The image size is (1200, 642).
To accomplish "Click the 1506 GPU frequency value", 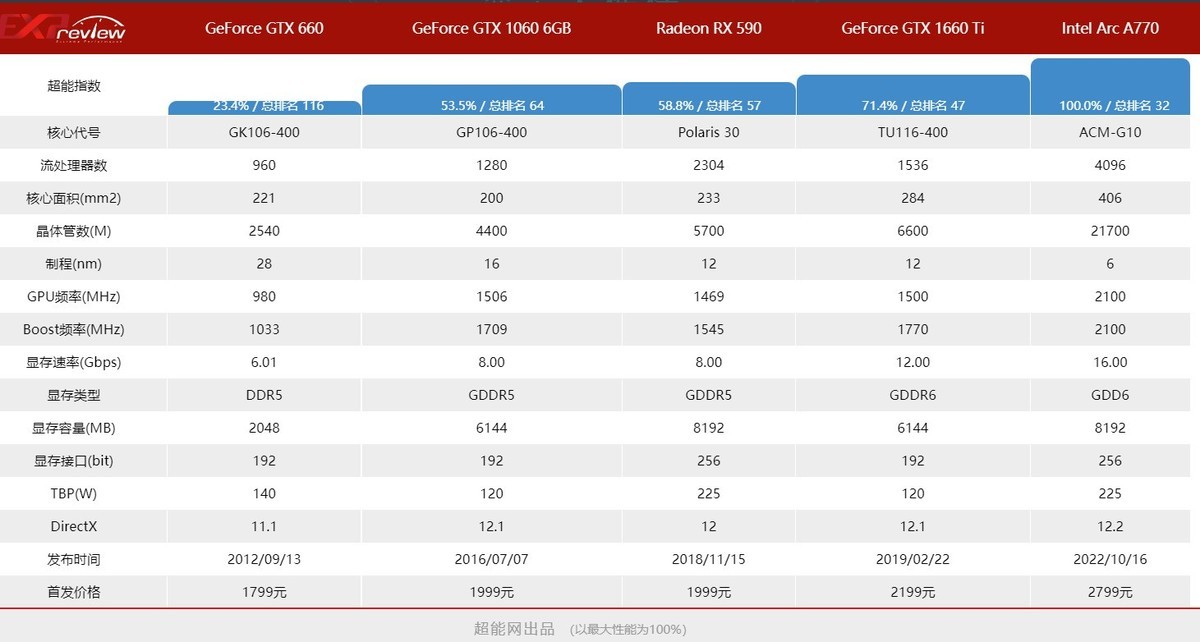I will click(x=491, y=296).
